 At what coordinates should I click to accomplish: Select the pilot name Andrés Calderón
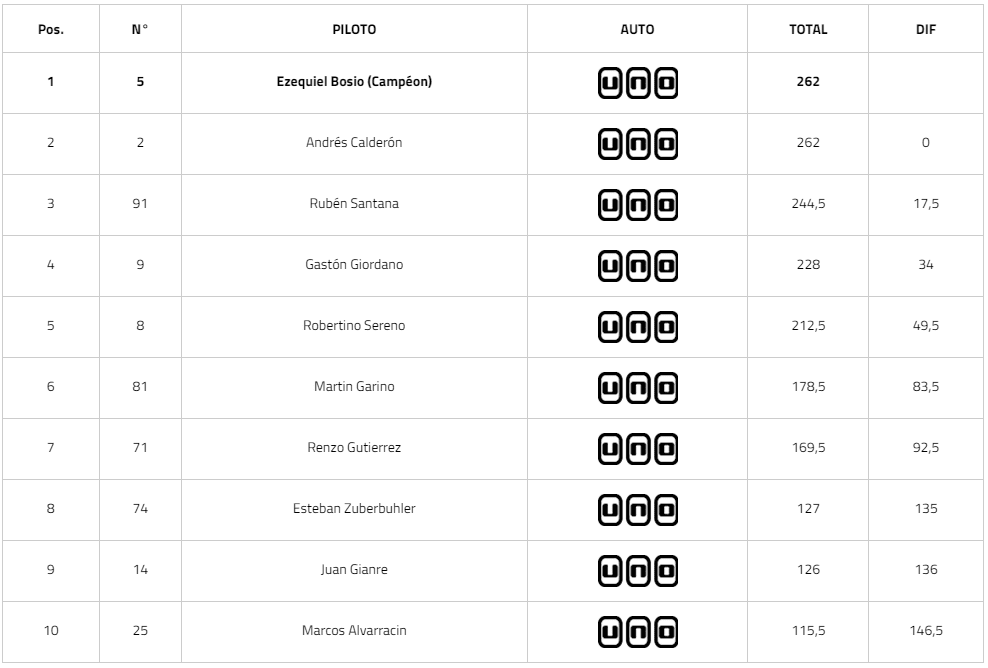click(354, 143)
